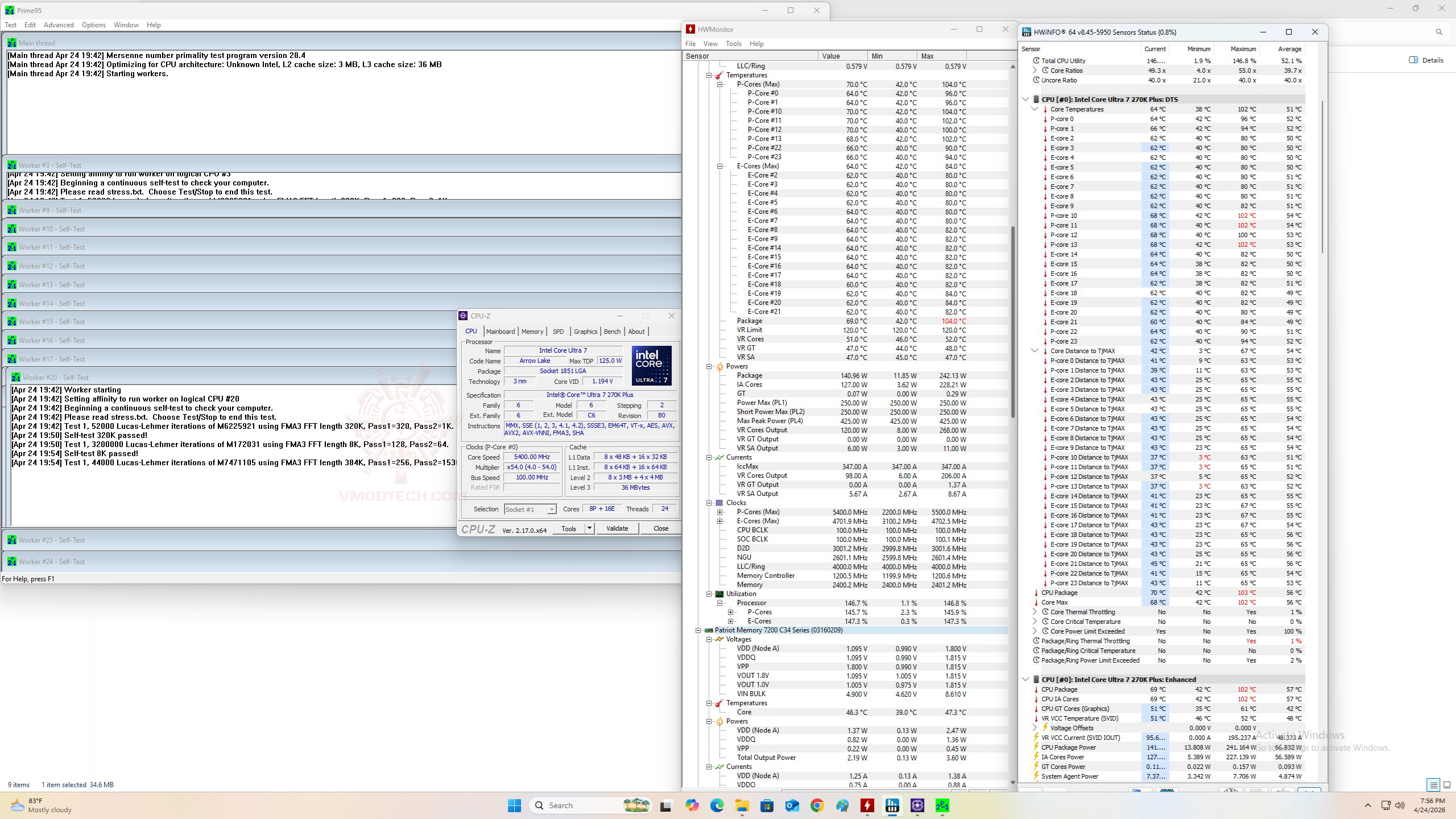Show hidden system tray icons
Viewport: 1456px width, 819px height.
click(x=1368, y=805)
